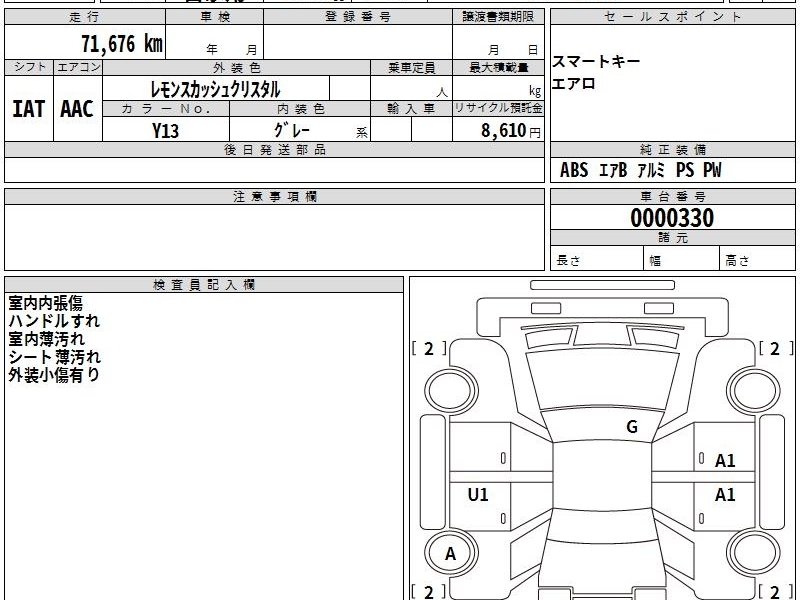800x600 pixels.
Task: Click the inspector note シート薄汚れ
Action: 55,357
